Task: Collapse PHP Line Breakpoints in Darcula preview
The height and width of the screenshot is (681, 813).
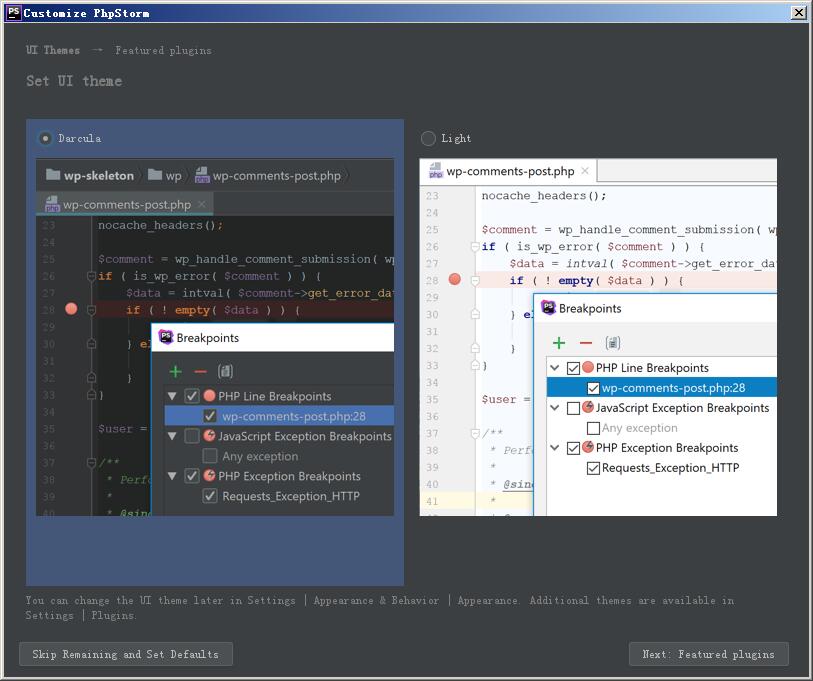Action: [173, 396]
